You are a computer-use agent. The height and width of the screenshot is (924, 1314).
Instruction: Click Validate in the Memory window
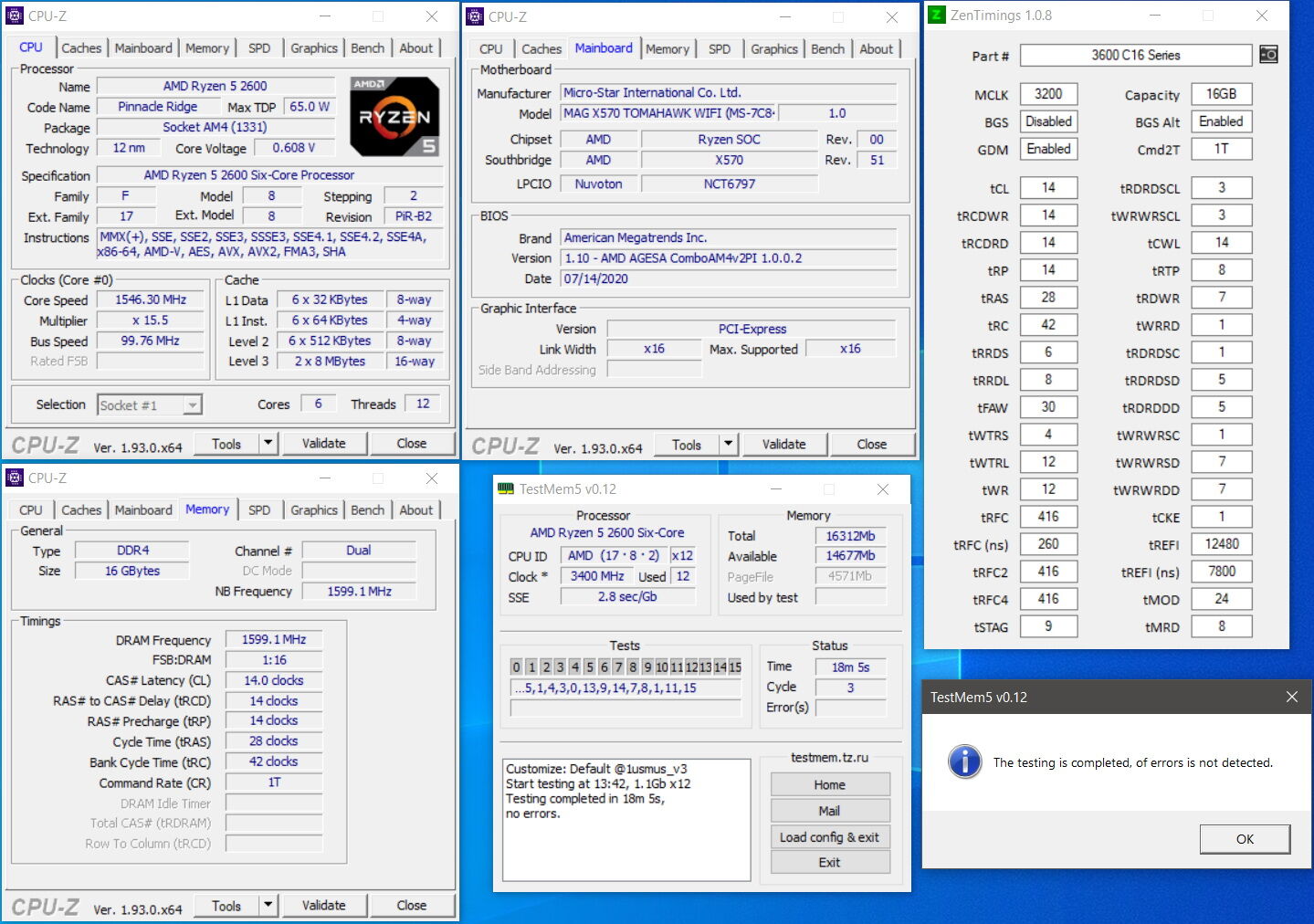pyautogui.click(x=323, y=906)
